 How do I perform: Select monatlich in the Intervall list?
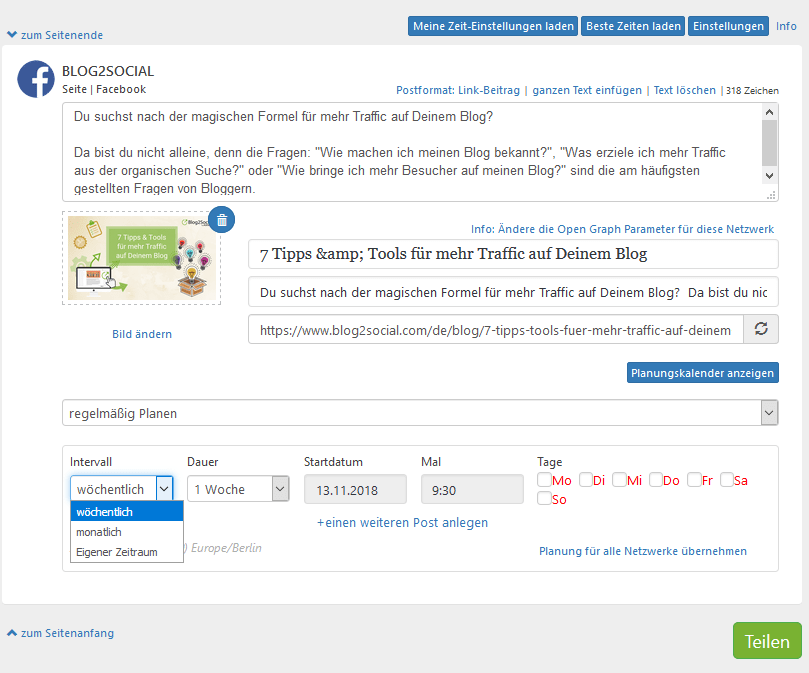[x=127, y=532]
